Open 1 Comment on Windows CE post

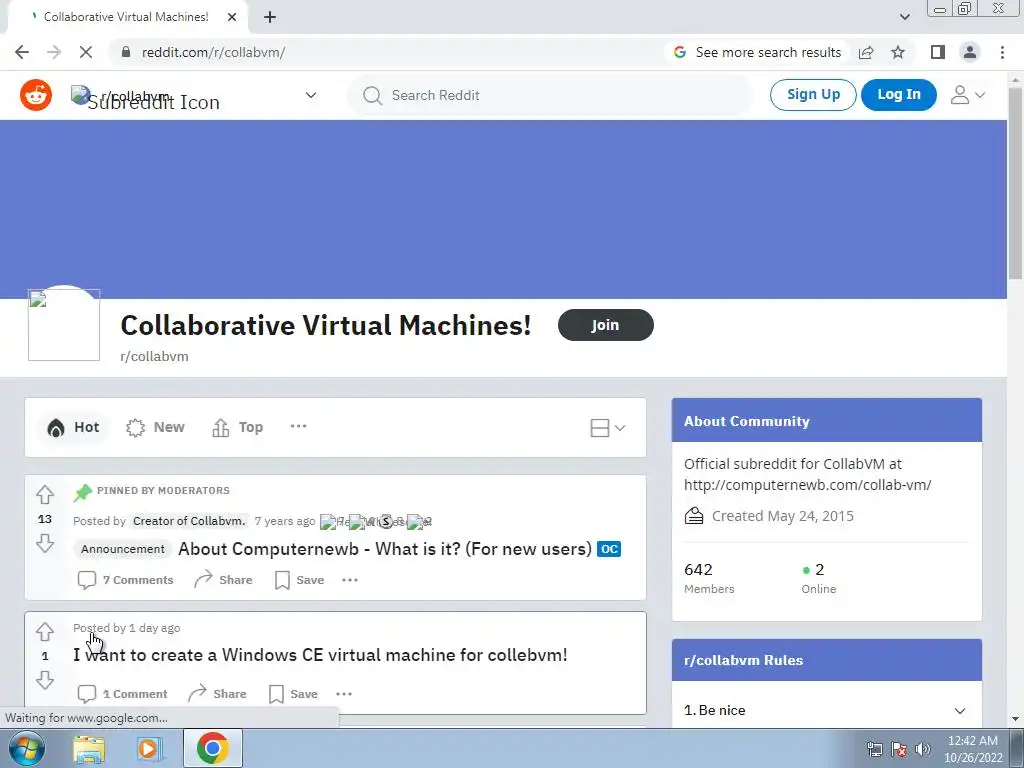click(x=122, y=694)
